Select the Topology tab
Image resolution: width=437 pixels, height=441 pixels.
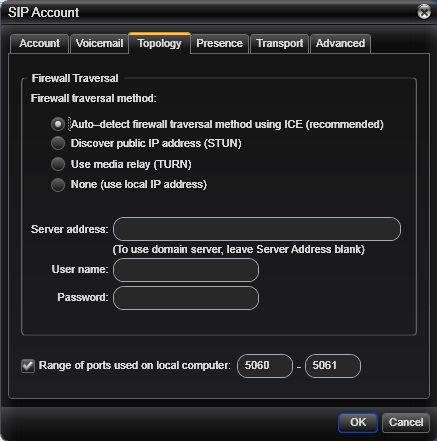point(159,43)
